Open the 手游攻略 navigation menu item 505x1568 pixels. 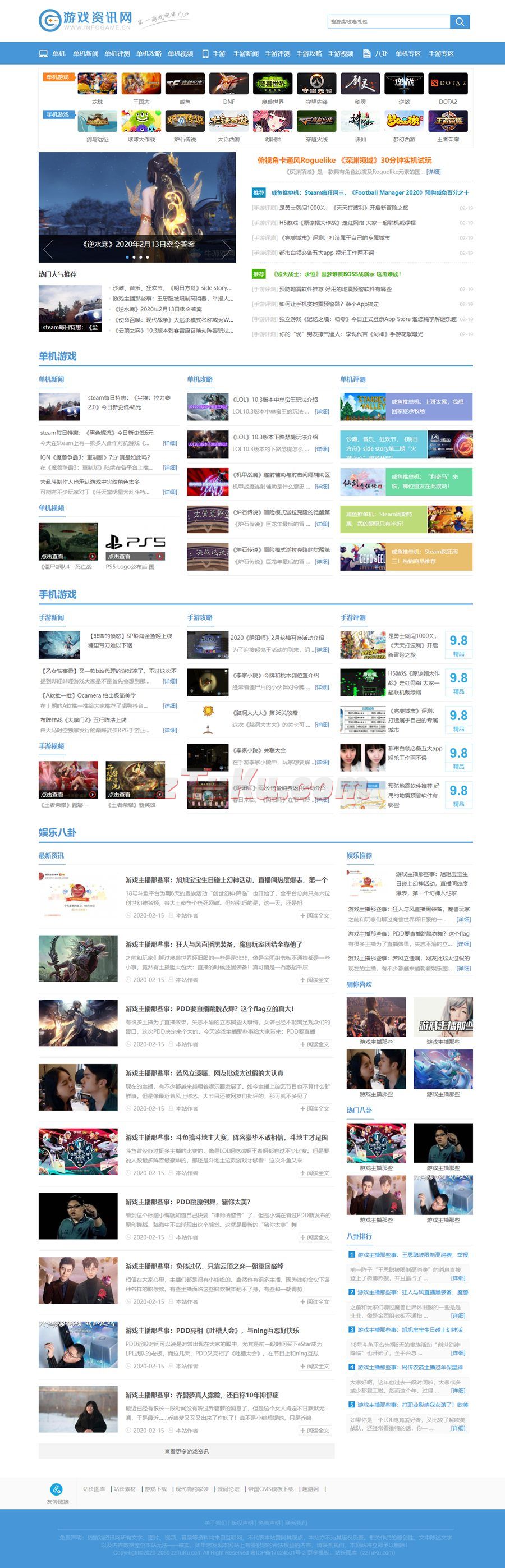pos(309,53)
